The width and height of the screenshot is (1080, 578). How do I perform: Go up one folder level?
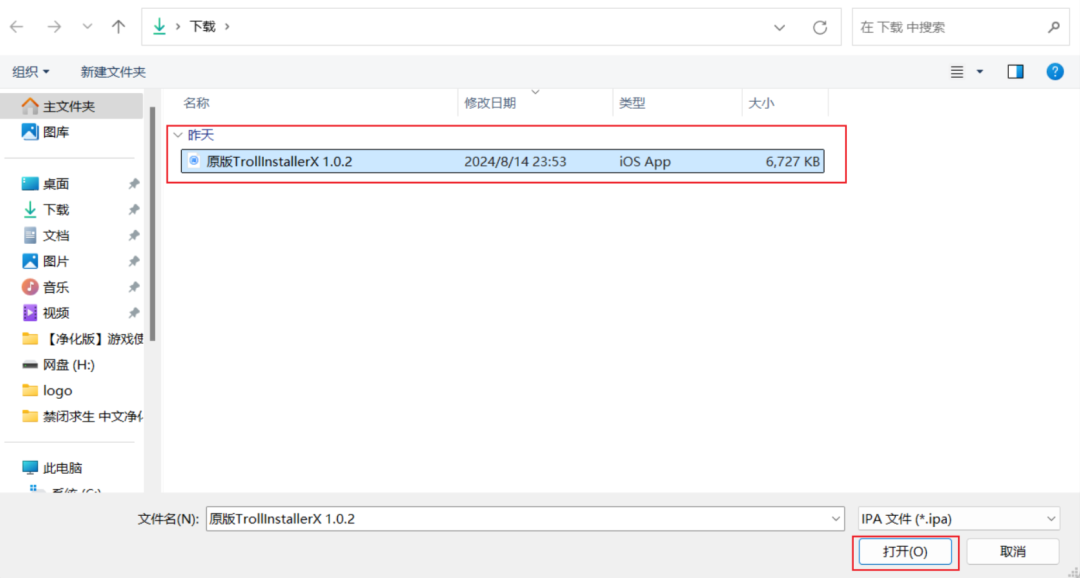(x=118, y=27)
